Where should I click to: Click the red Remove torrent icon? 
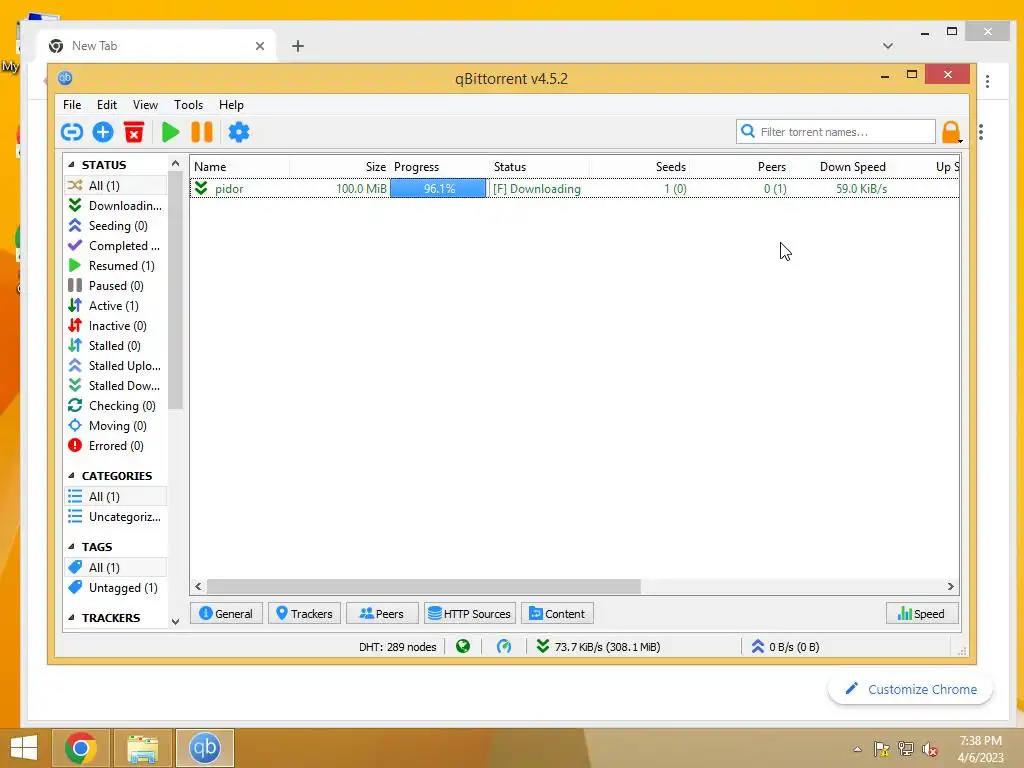[134, 132]
